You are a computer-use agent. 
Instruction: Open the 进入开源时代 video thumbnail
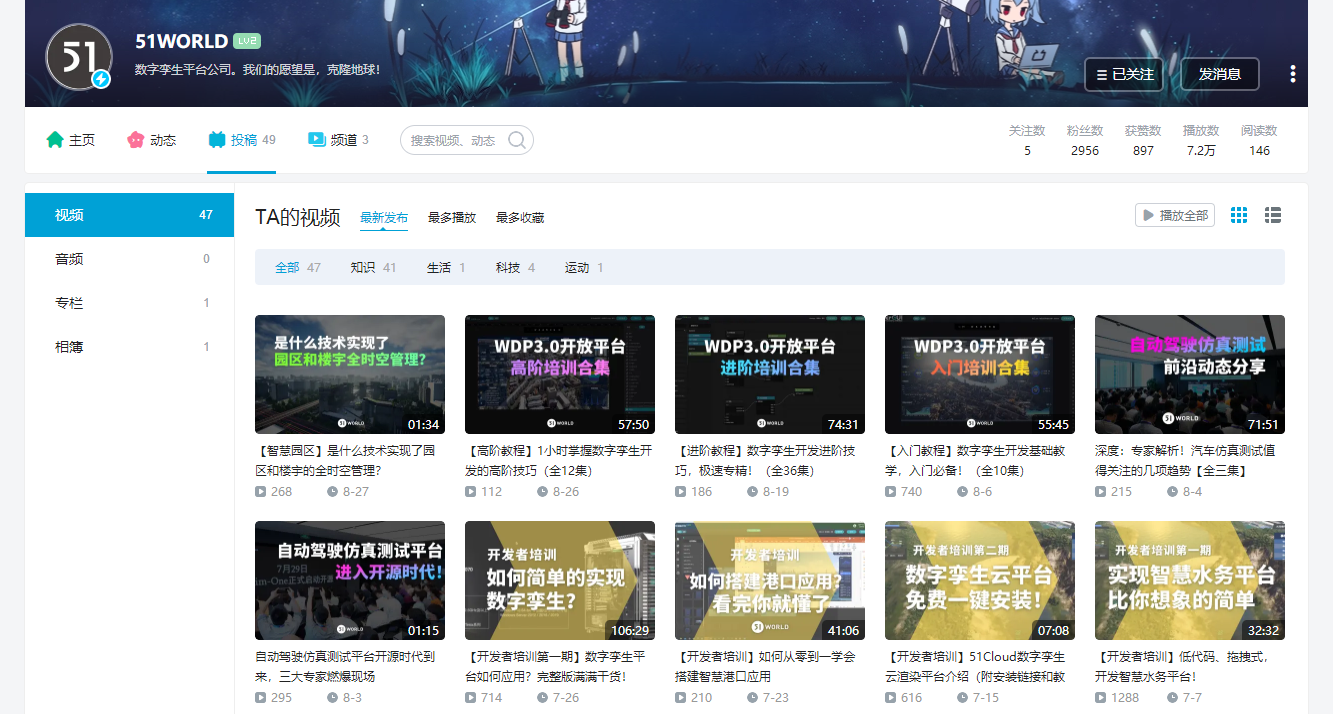click(x=350, y=580)
